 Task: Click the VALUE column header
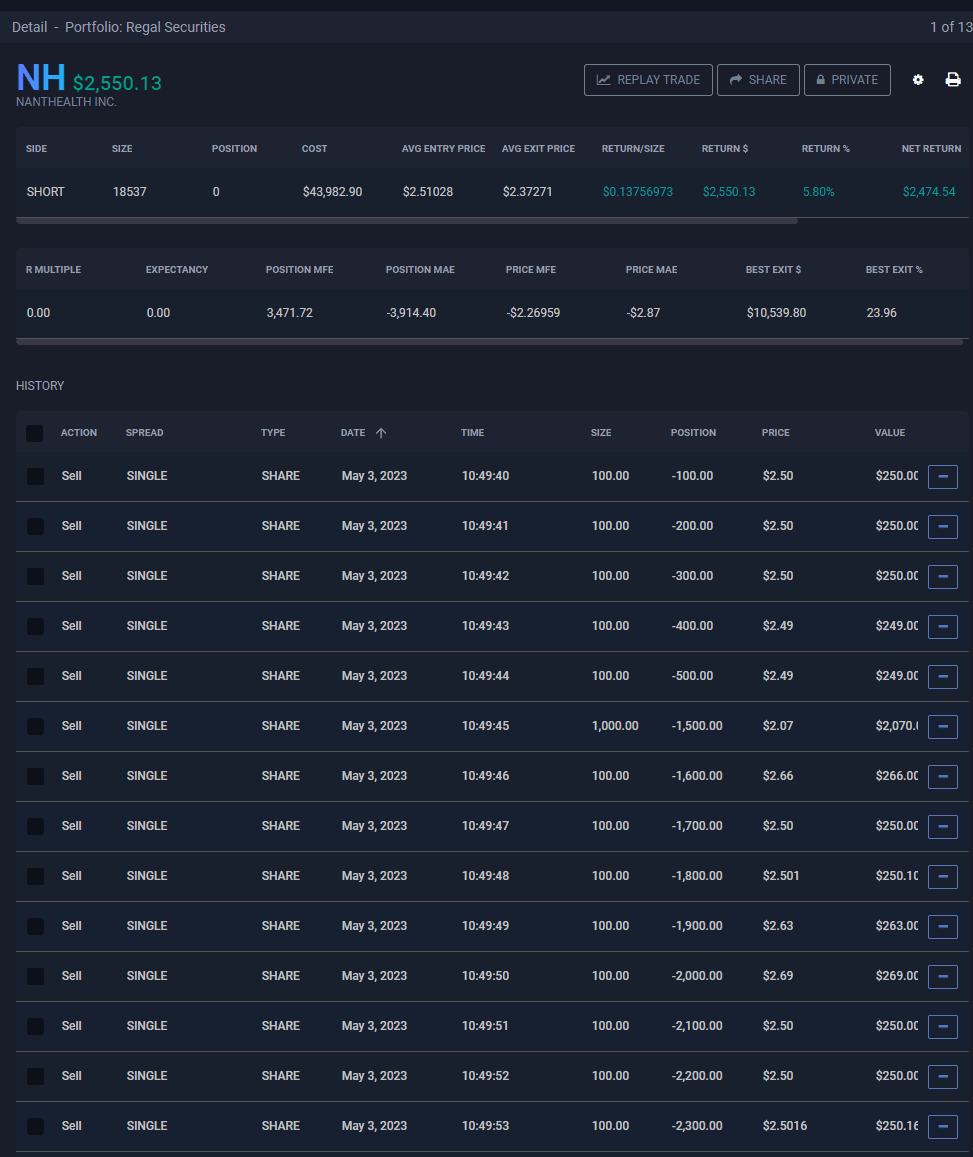(x=890, y=433)
